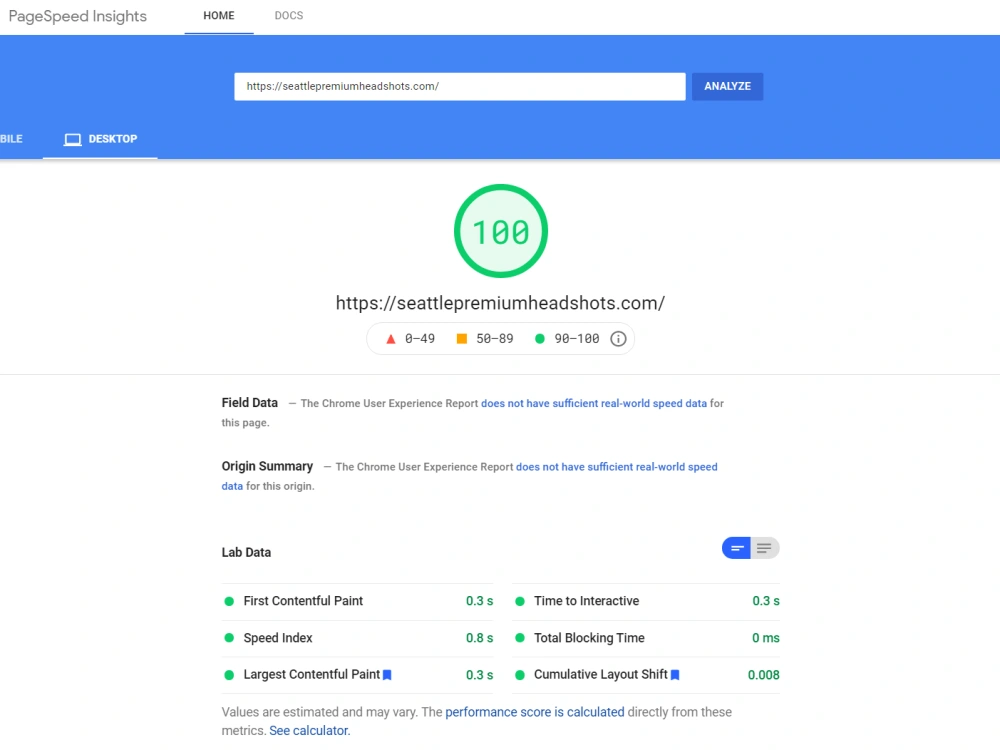
Task: Click green dot beside Time to Interactive
Action: point(520,601)
